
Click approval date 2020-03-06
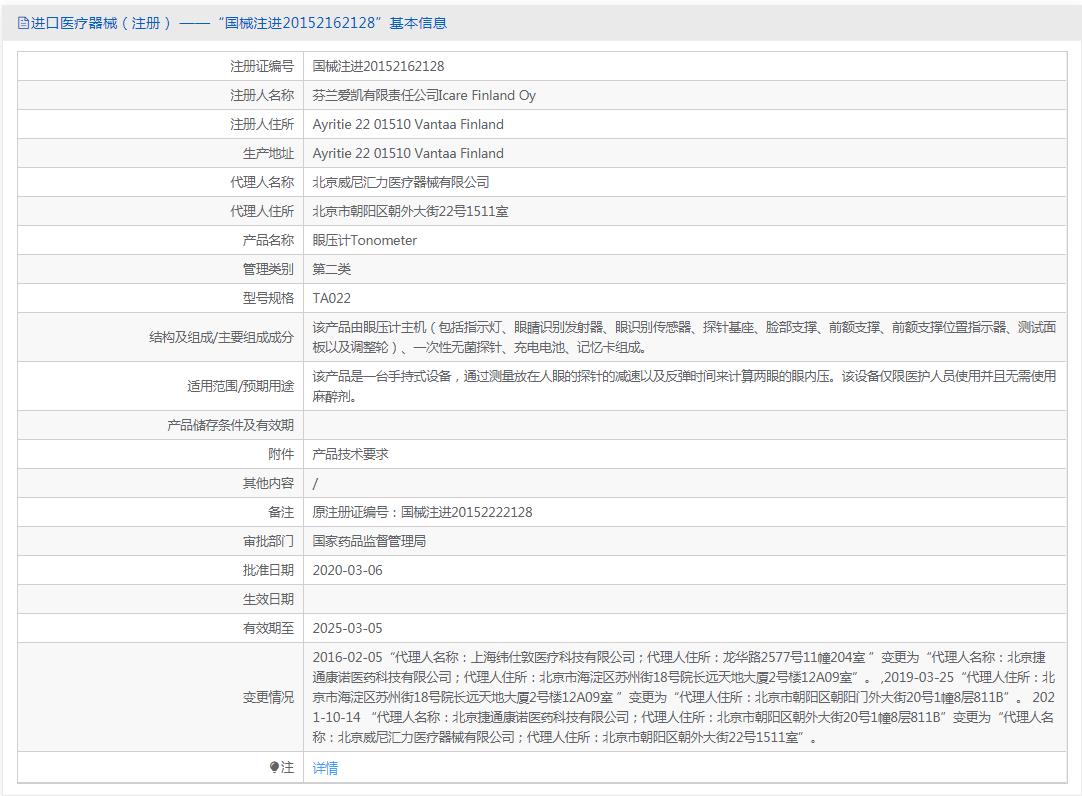[347, 570]
